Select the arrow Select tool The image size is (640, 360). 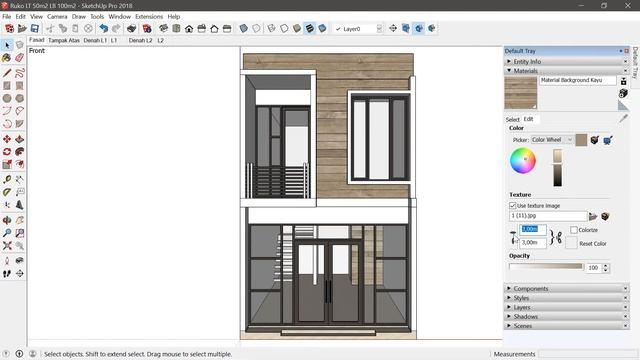[7, 45]
